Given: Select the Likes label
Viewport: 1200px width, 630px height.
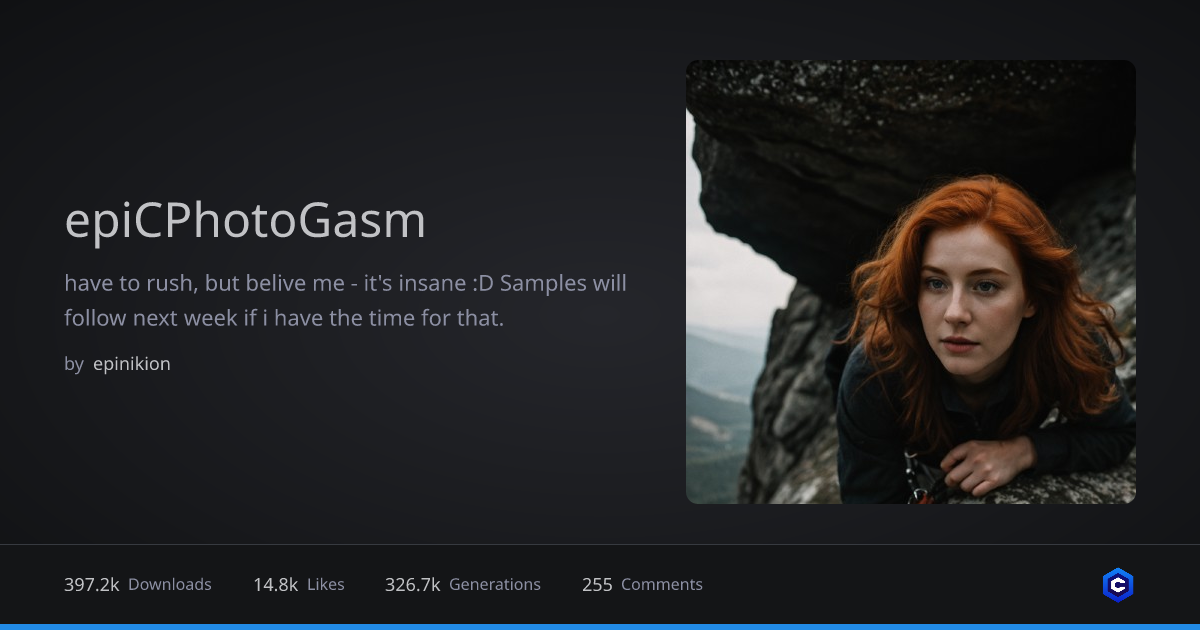Looking at the screenshot, I should pos(326,585).
